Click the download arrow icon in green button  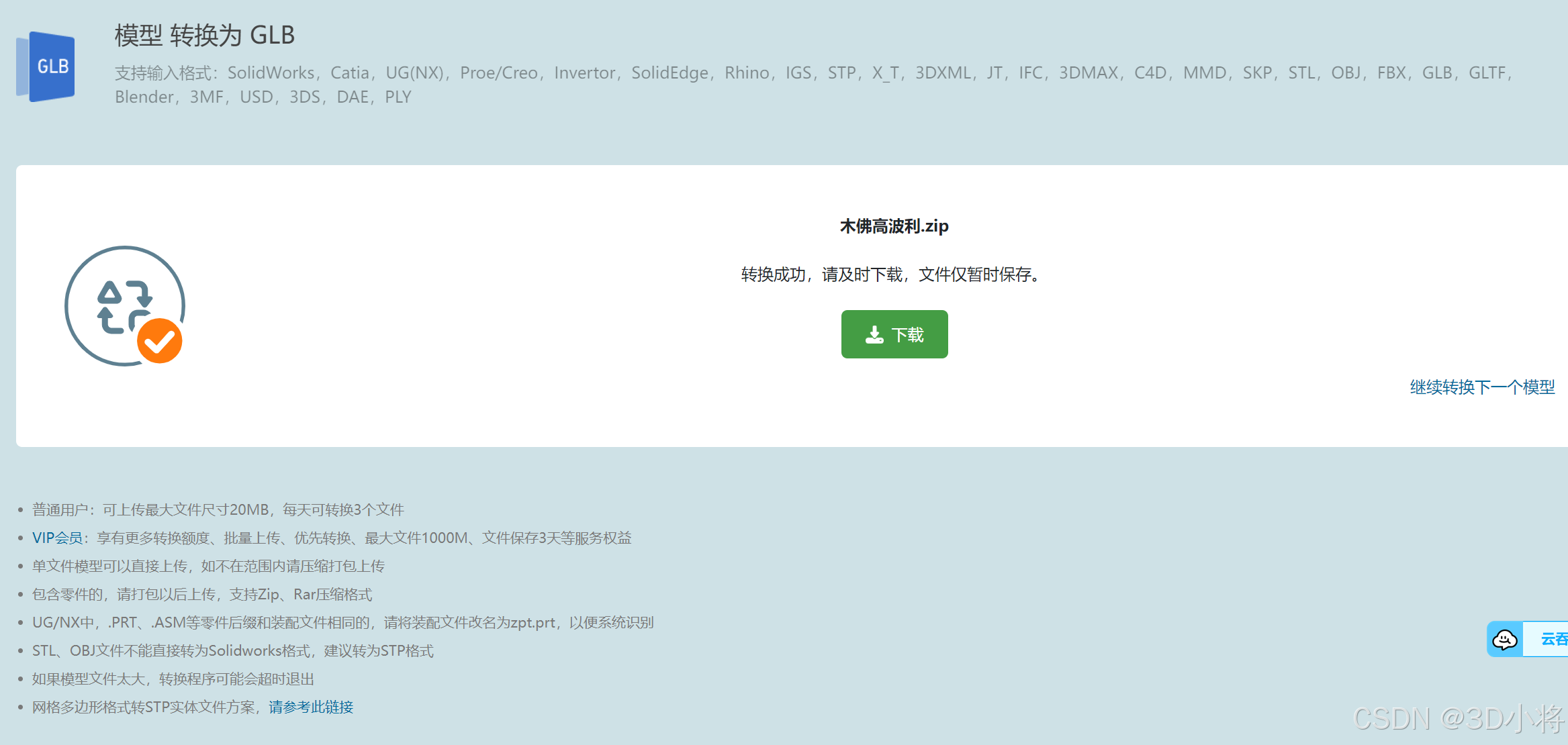(x=874, y=334)
